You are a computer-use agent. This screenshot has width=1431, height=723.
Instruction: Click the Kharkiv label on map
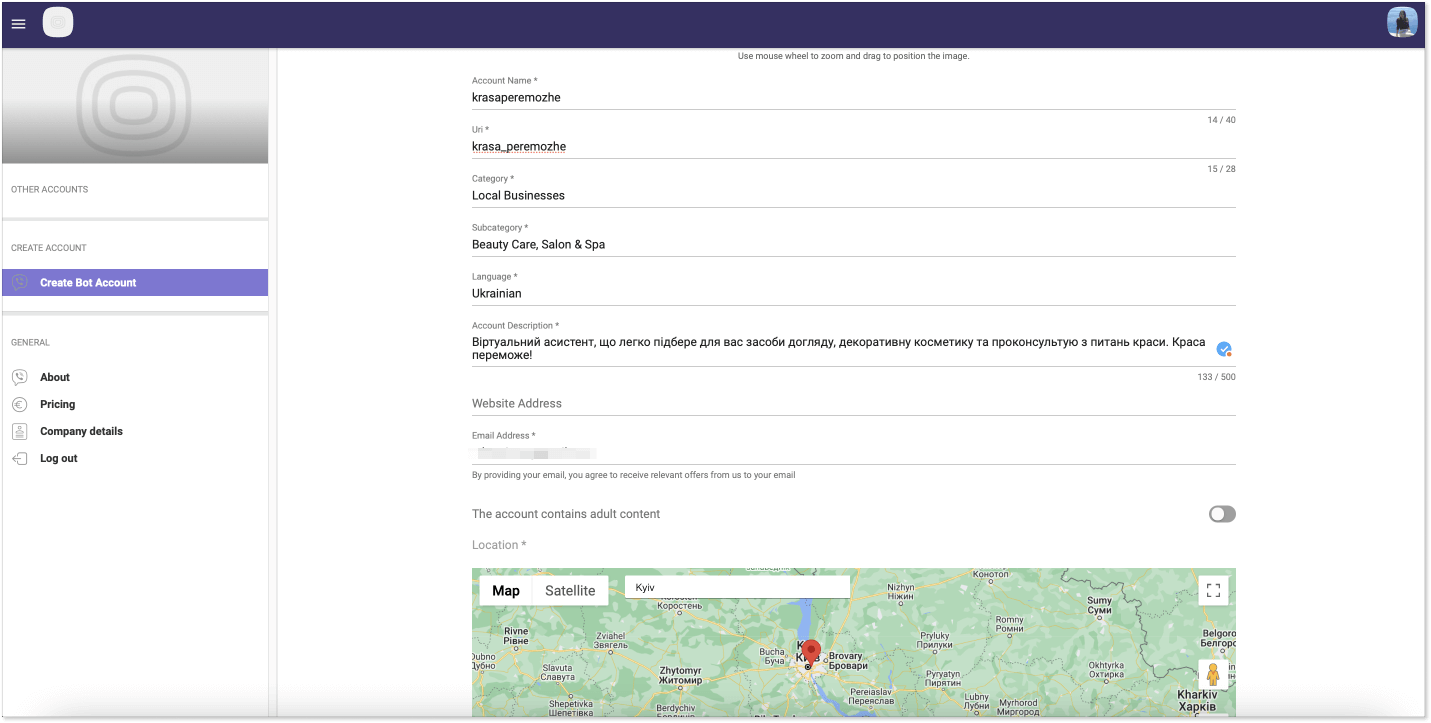[x=1197, y=701]
